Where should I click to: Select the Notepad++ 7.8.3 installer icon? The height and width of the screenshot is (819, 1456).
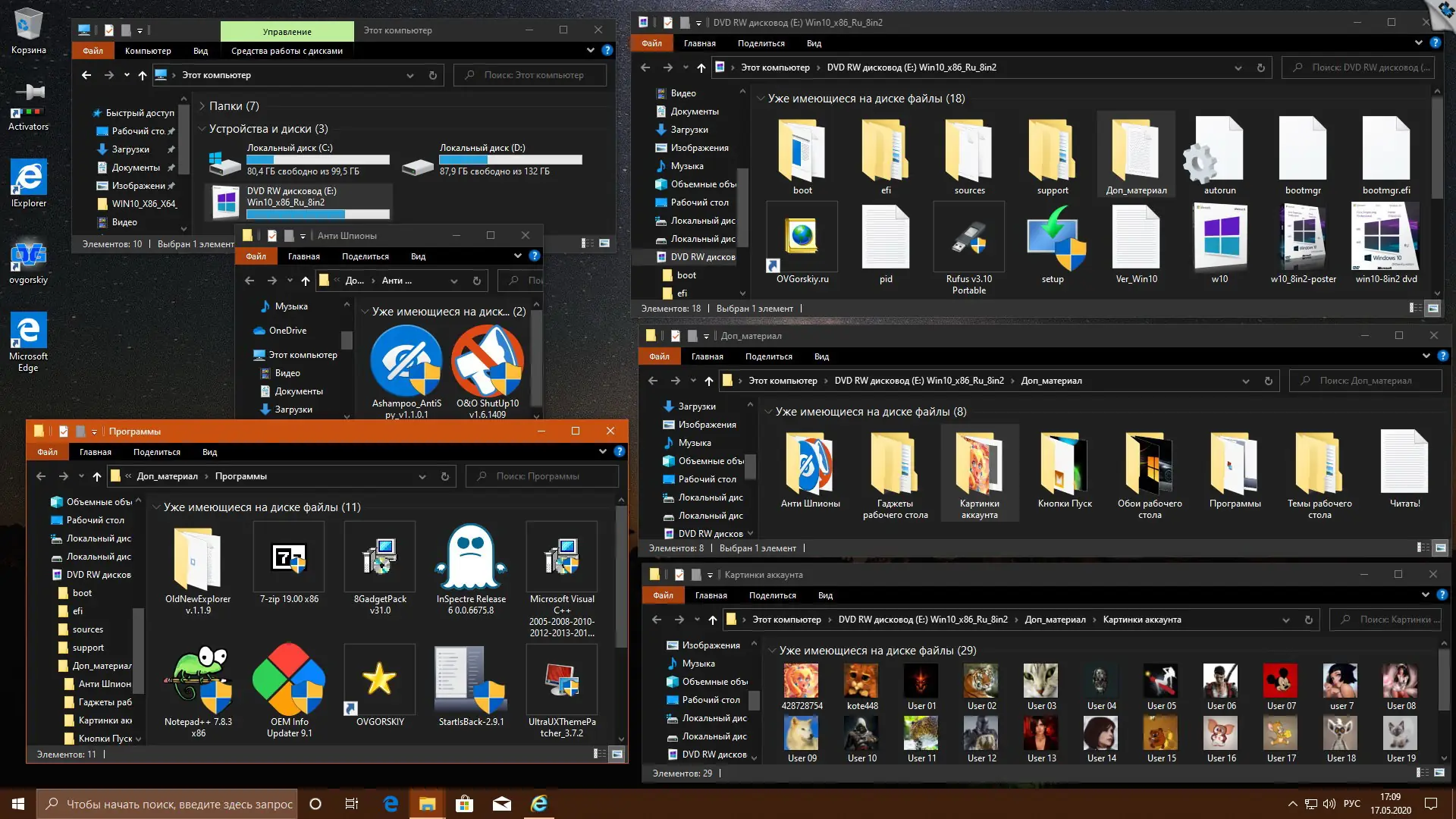198,677
